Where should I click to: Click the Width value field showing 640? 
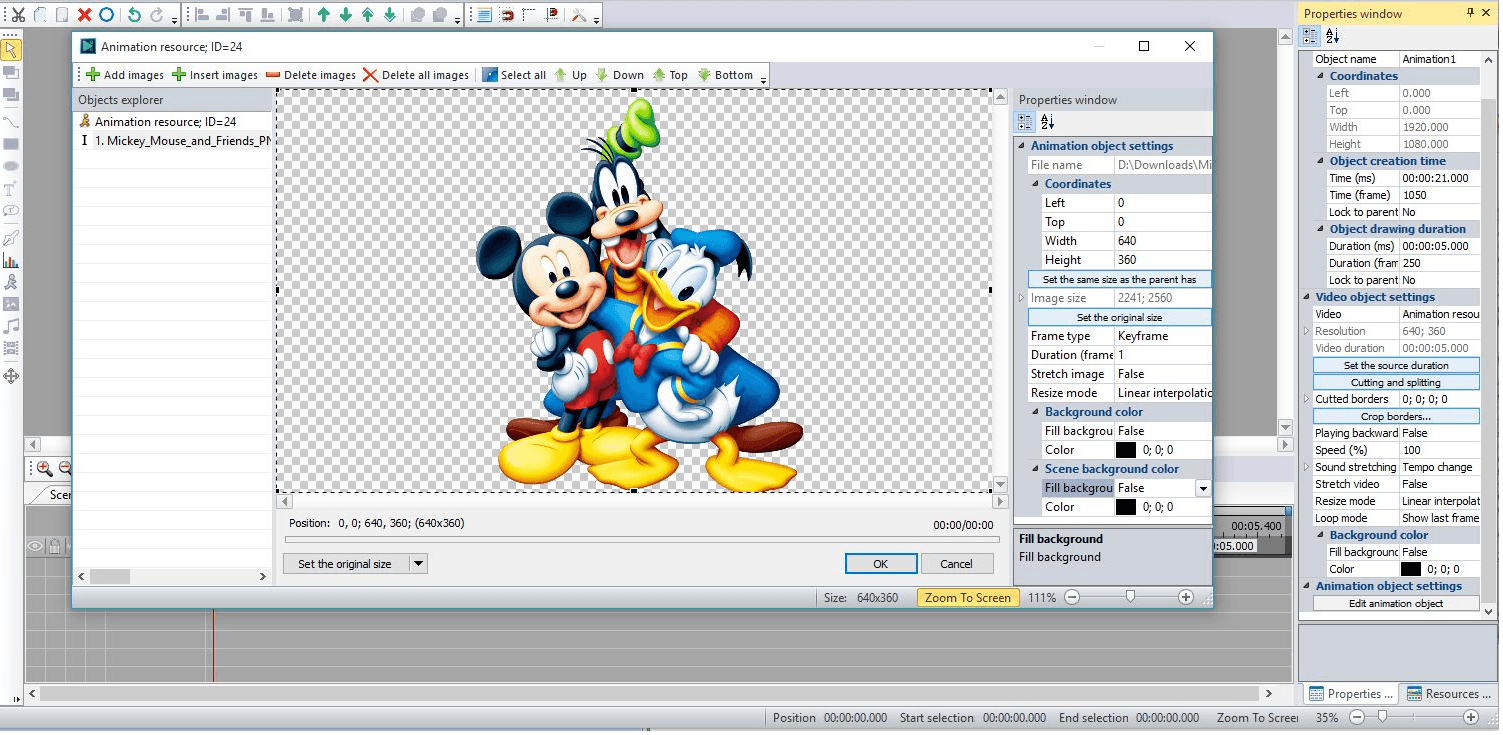pos(1162,241)
